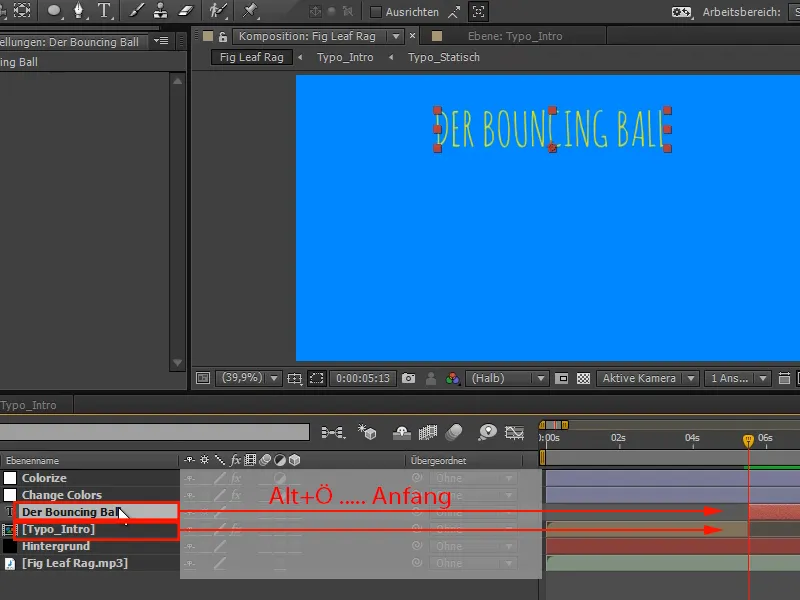Click the show snapshot icon
The image size is (800, 600).
[431, 378]
